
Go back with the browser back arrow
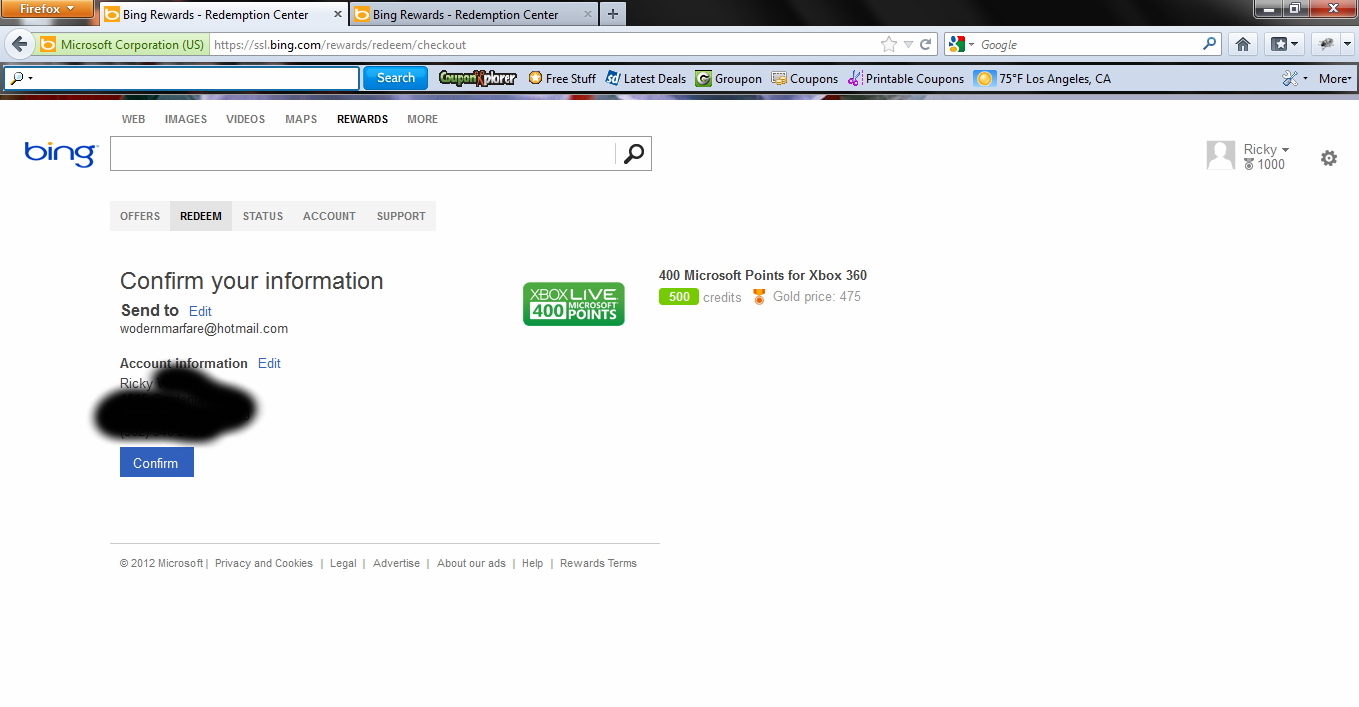tap(20, 45)
